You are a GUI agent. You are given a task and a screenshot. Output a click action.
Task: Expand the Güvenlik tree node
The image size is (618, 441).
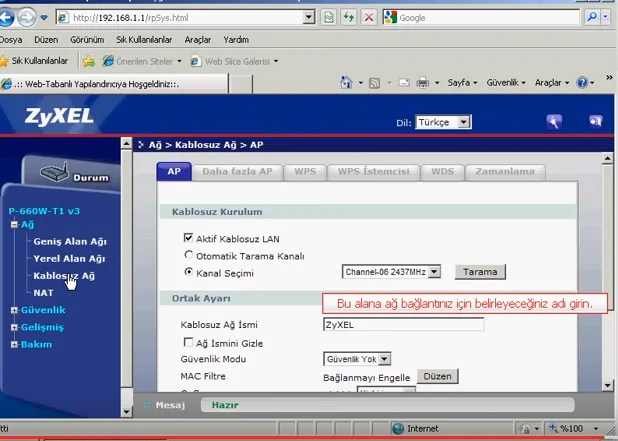click(x=15, y=310)
